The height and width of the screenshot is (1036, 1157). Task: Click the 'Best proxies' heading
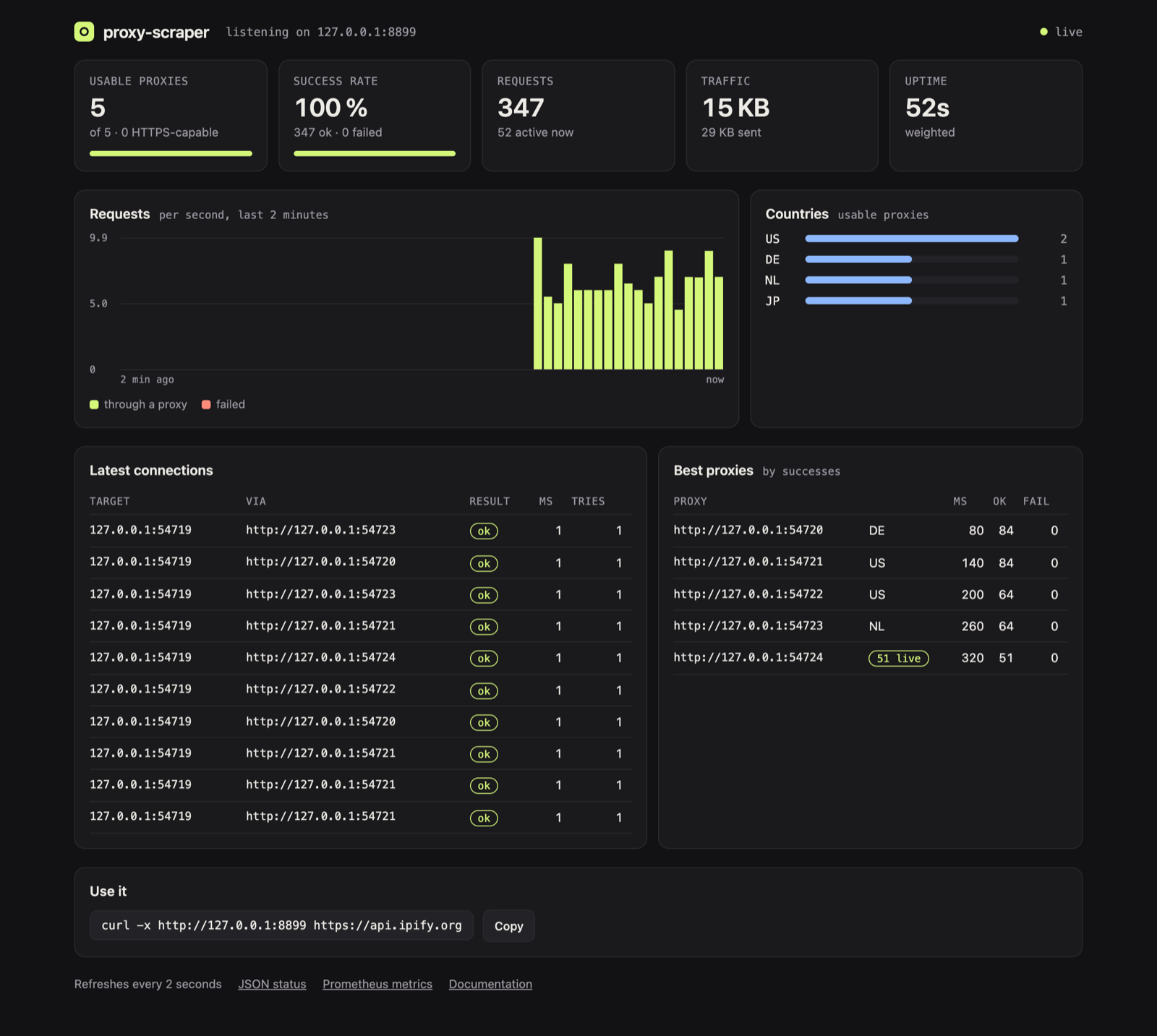(x=714, y=471)
